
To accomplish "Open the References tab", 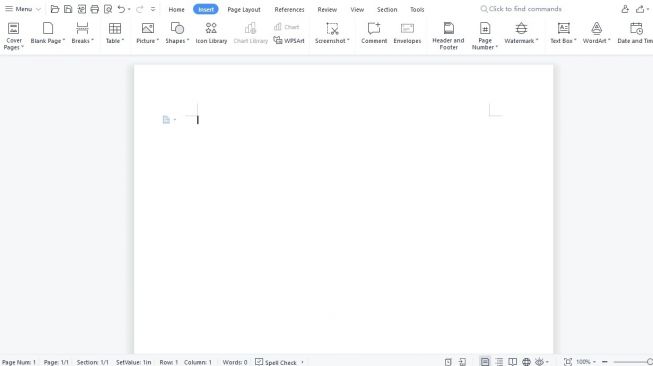I will coord(289,9).
